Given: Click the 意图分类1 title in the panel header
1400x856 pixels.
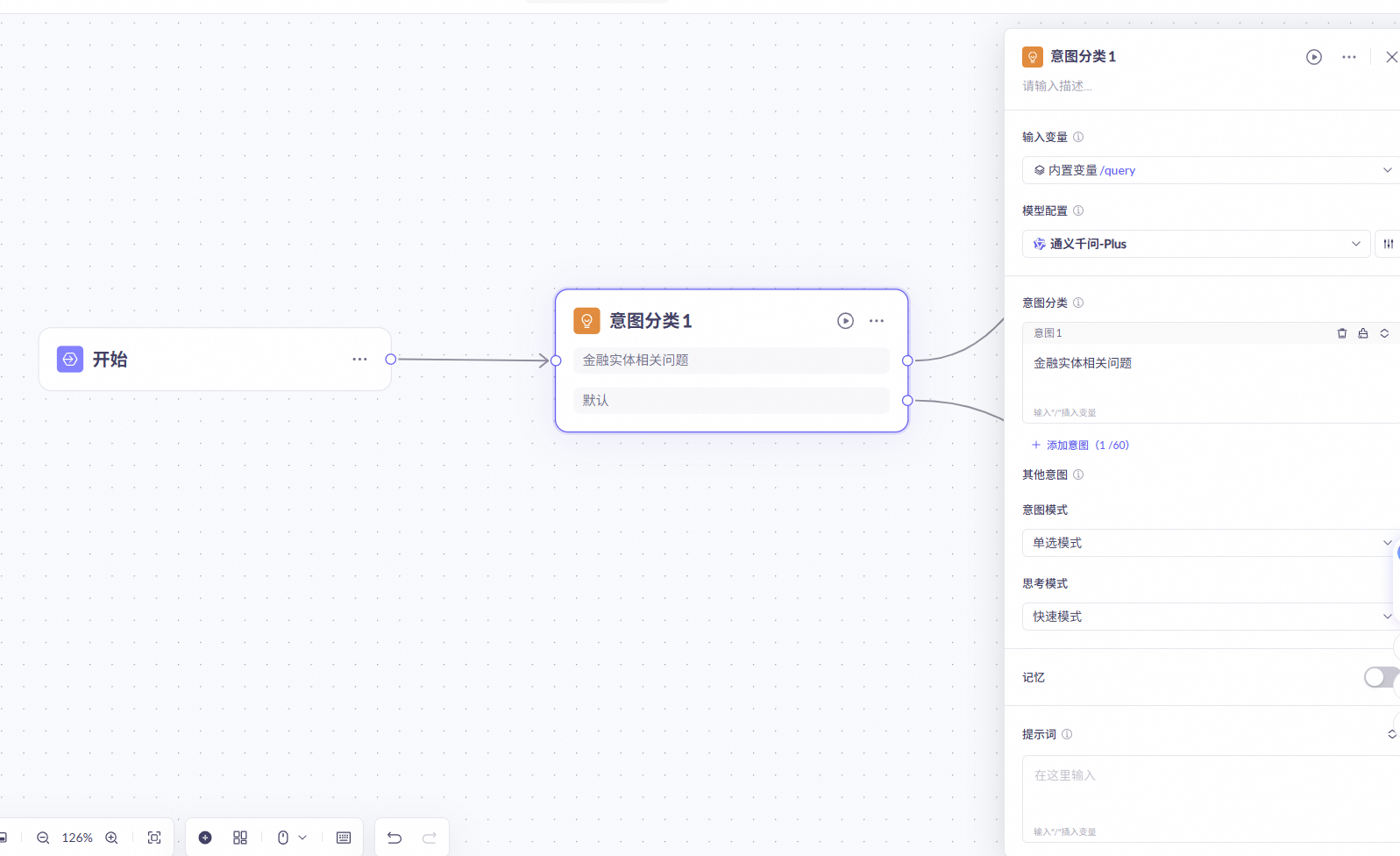Looking at the screenshot, I should (x=1084, y=56).
